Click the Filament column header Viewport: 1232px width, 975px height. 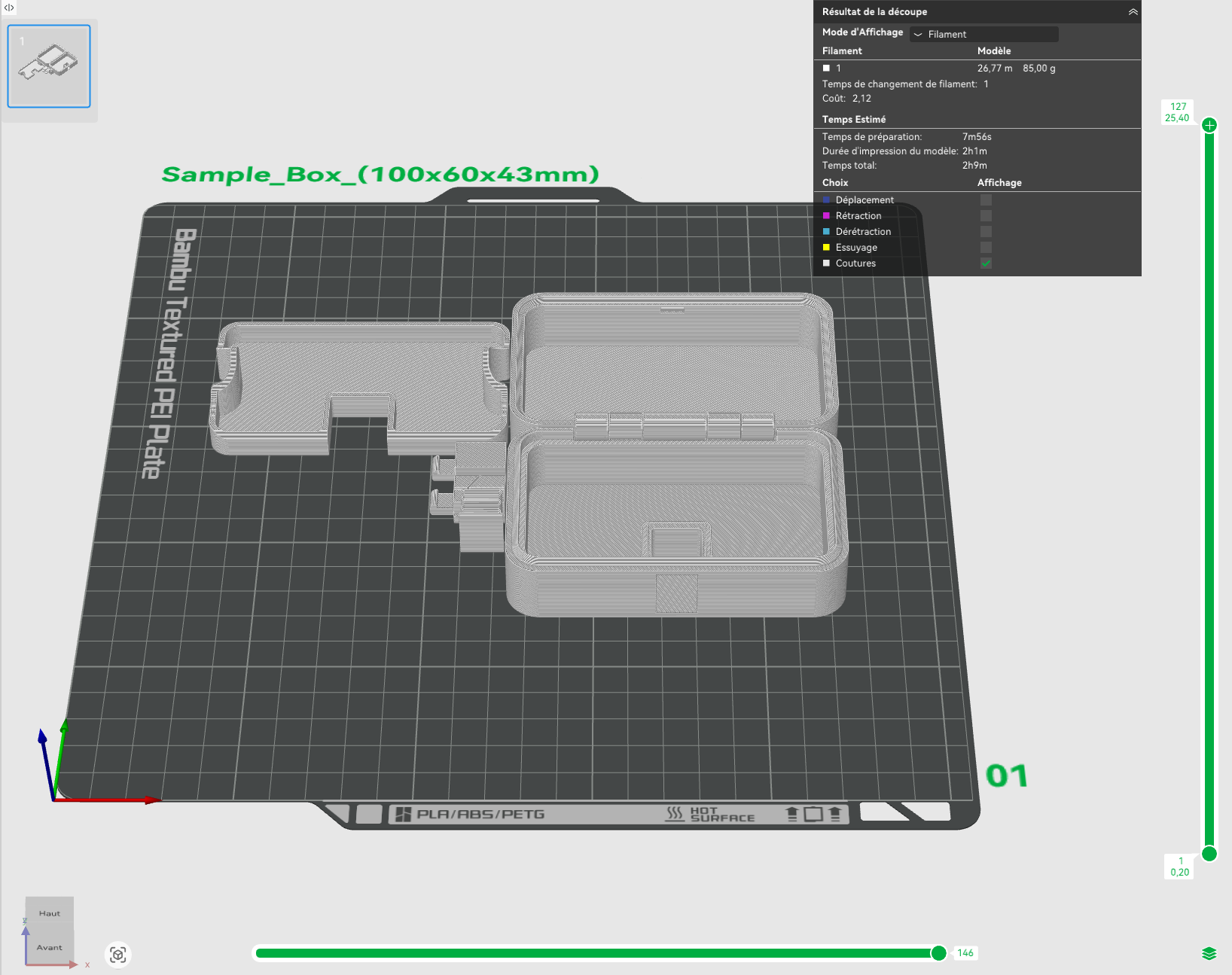coord(842,51)
